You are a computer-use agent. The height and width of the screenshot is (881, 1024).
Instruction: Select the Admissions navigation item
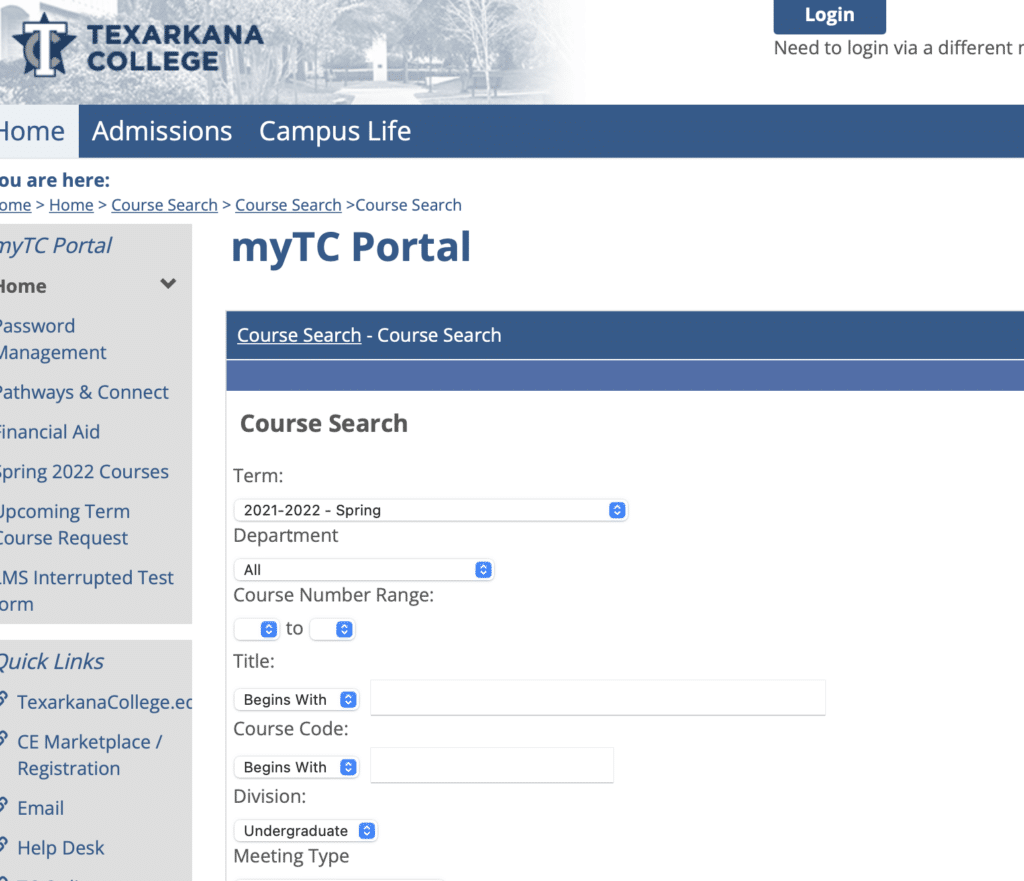(x=161, y=131)
